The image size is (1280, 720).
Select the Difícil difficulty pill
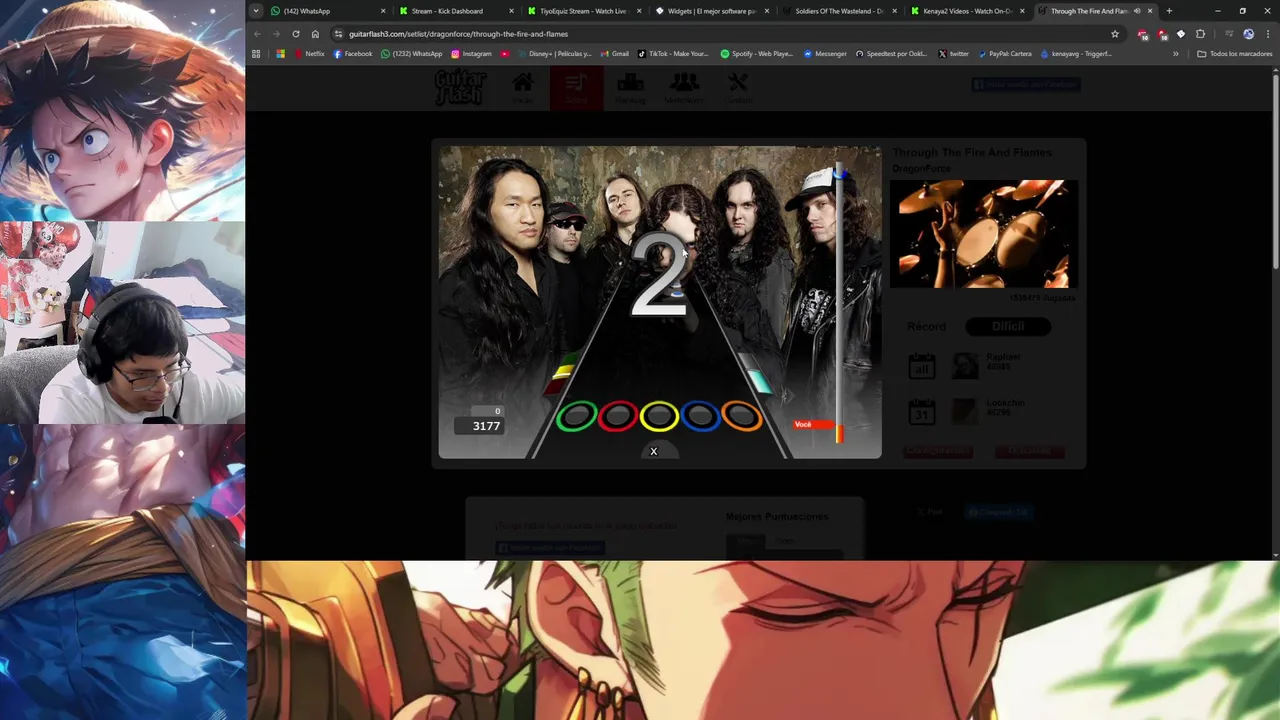[x=1008, y=326]
